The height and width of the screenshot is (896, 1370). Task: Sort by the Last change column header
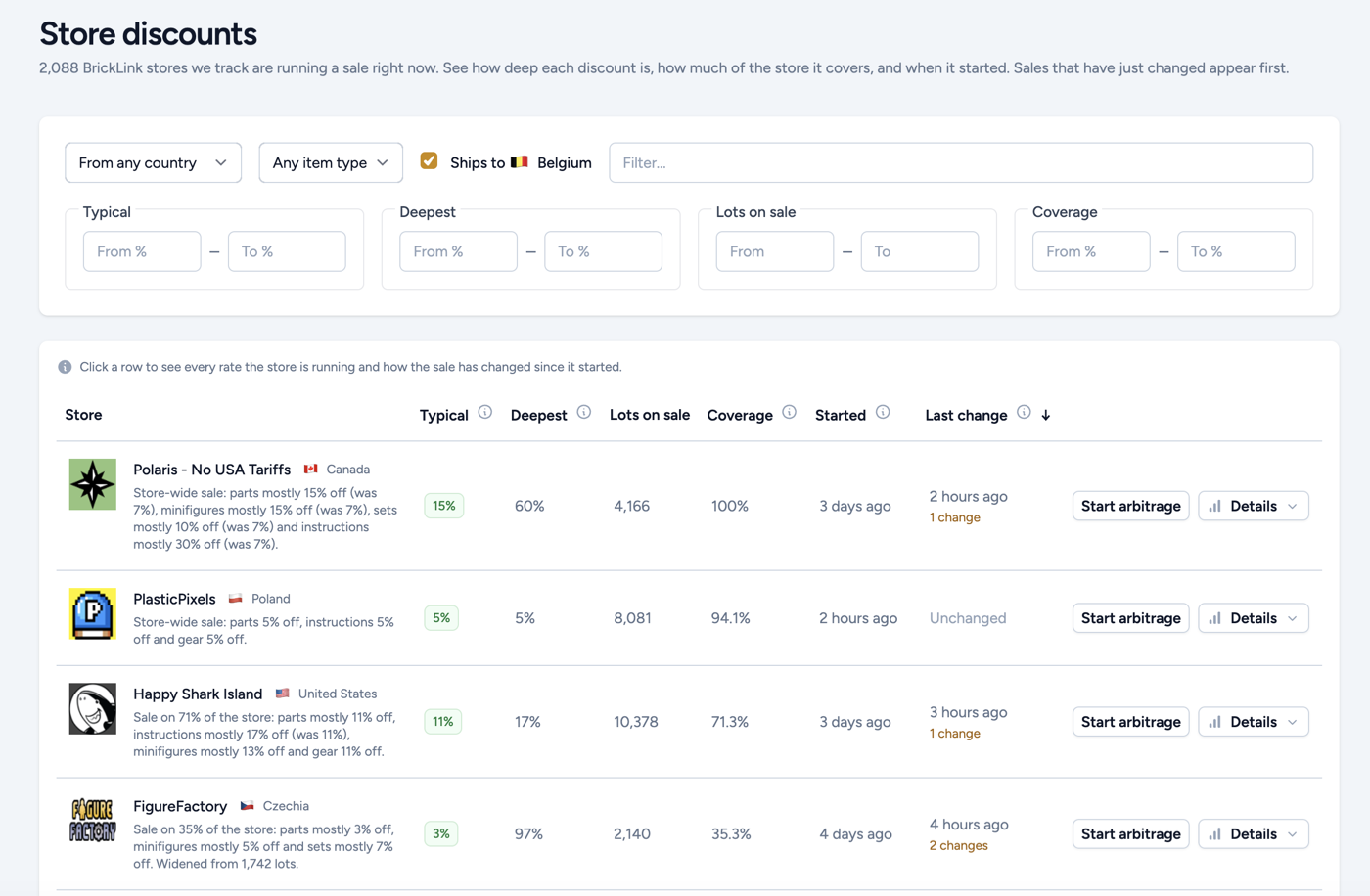pos(966,415)
